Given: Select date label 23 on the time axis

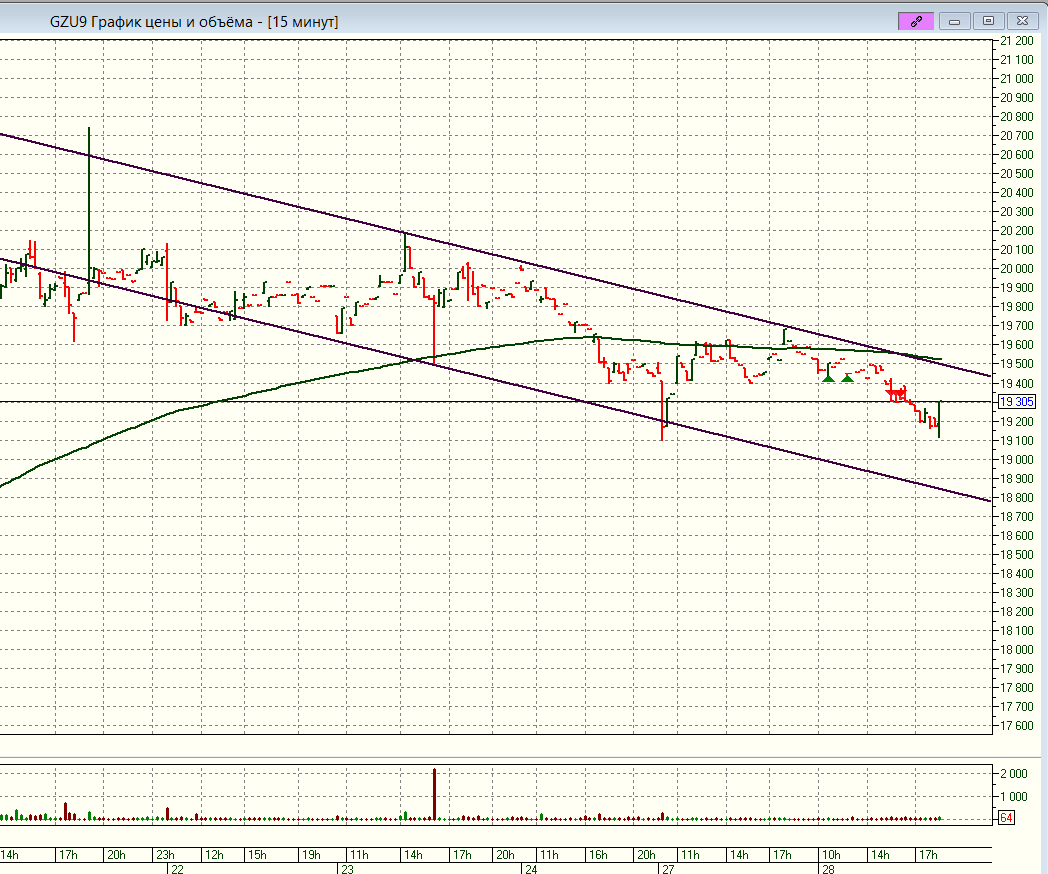Looking at the screenshot, I should [347, 869].
